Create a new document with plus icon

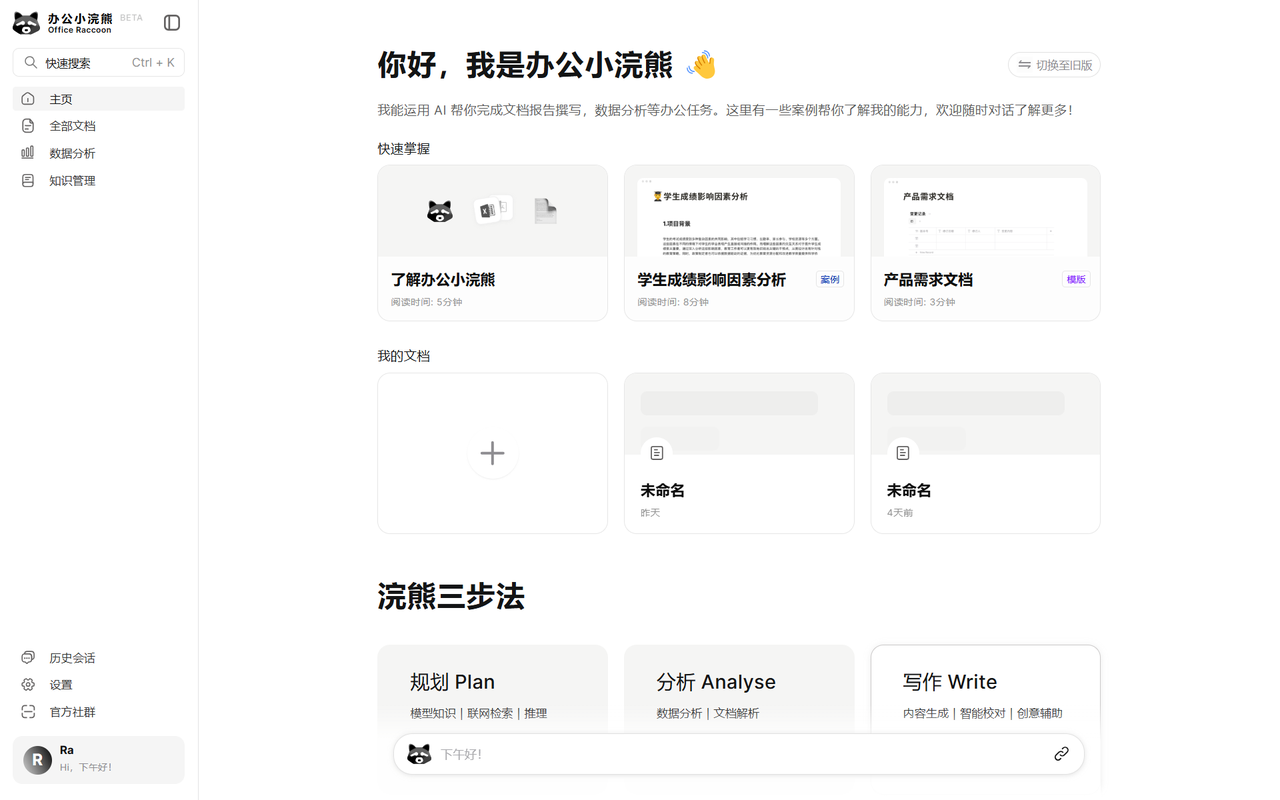click(492, 453)
